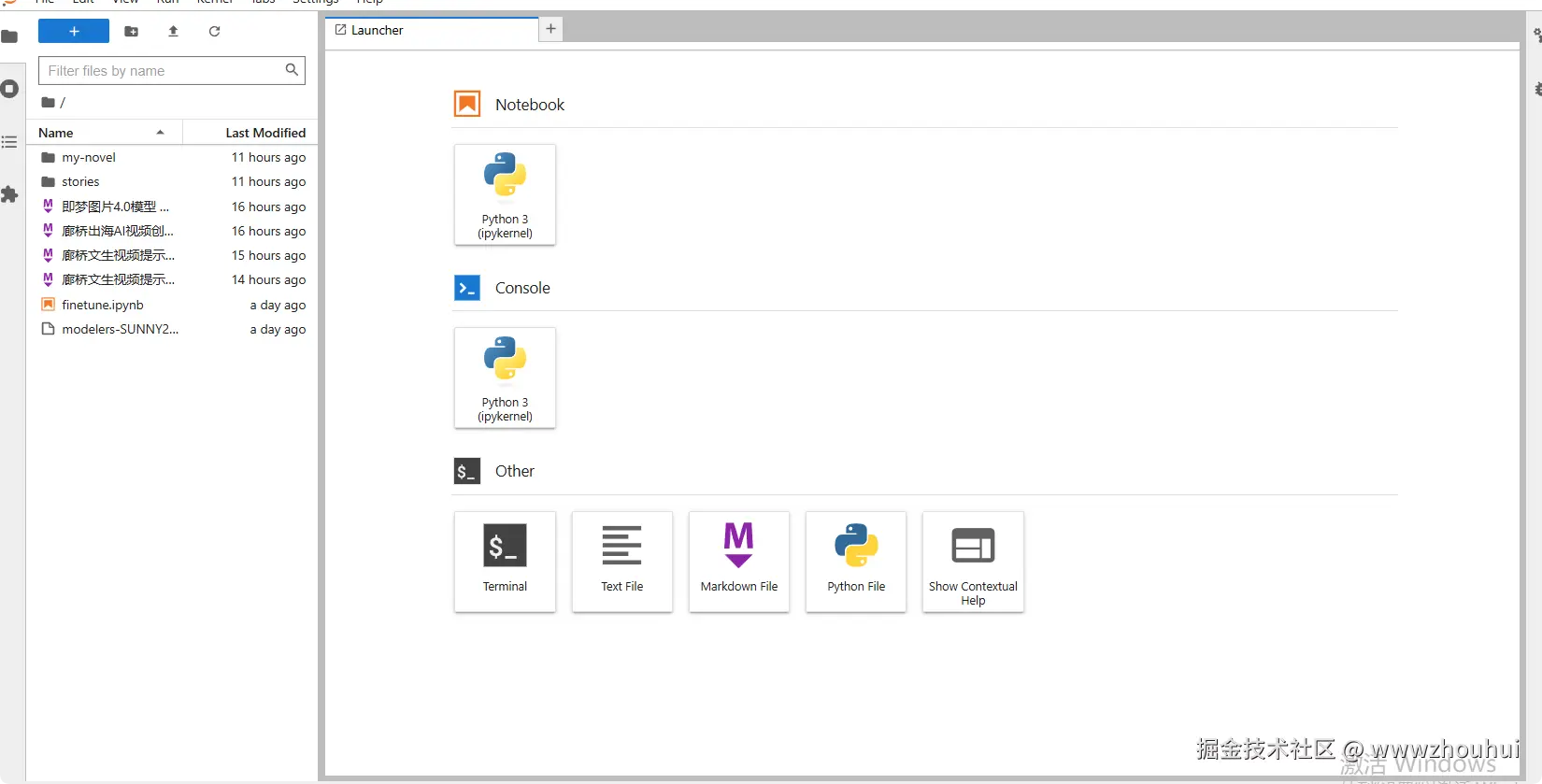Click the my-novel folder icon
Screen dimensions: 1542x784
(48, 157)
